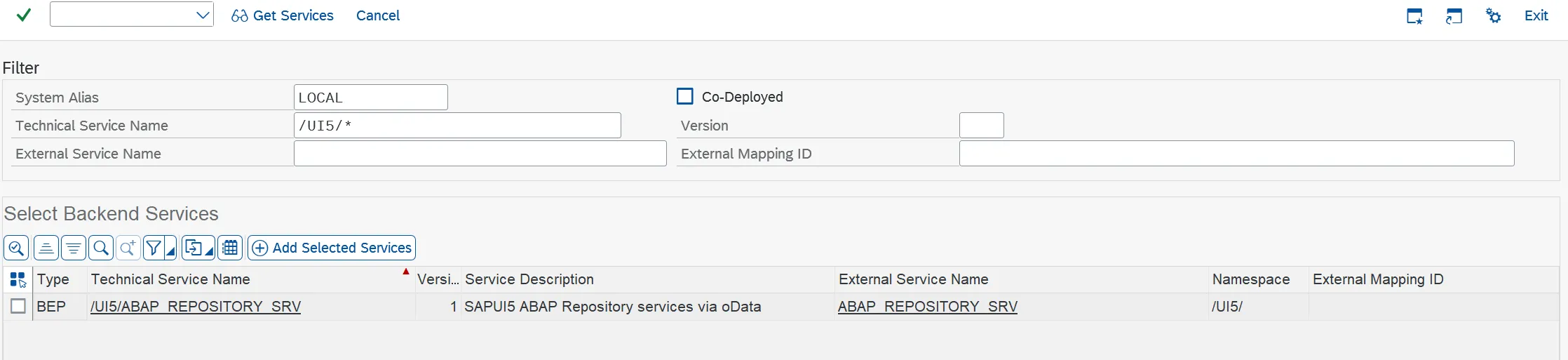Image resolution: width=1568 pixels, height=360 pixels.
Task: Expand the command field dropdown
Action: [203, 15]
